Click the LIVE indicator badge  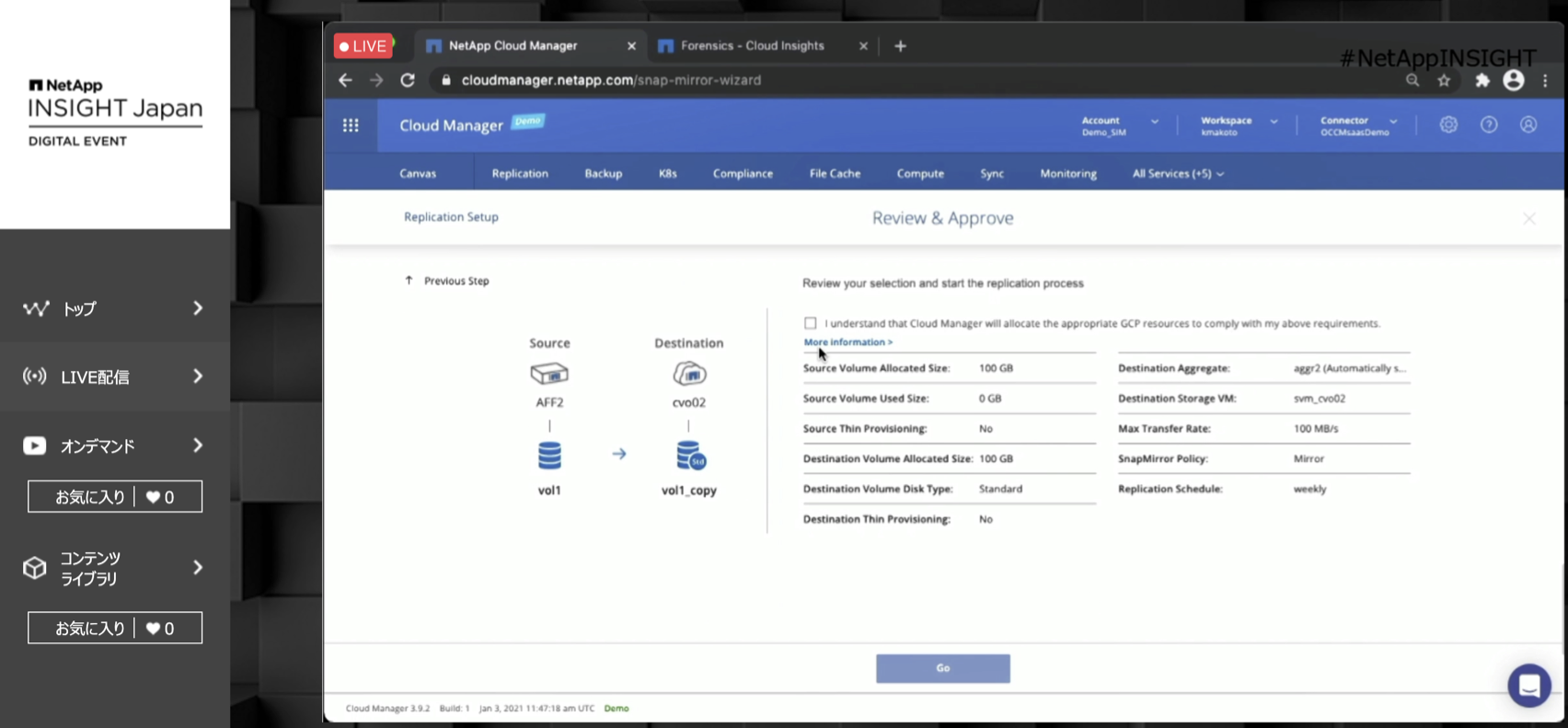pos(363,46)
